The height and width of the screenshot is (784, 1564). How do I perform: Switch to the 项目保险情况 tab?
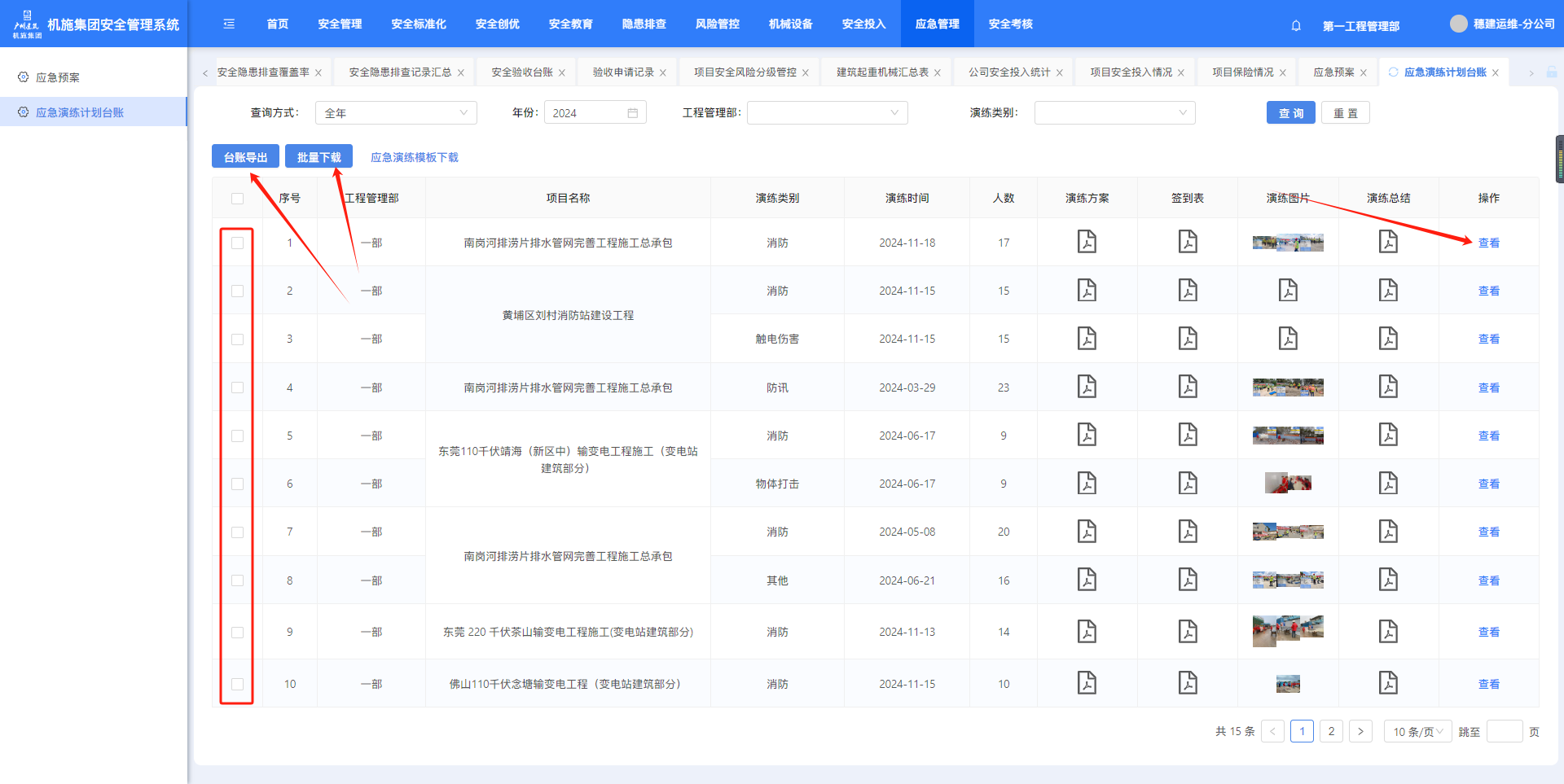[x=1242, y=72]
